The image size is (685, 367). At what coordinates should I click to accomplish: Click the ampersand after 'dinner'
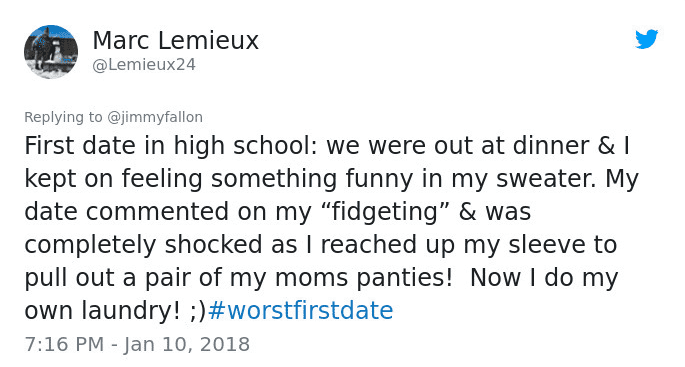click(x=606, y=145)
